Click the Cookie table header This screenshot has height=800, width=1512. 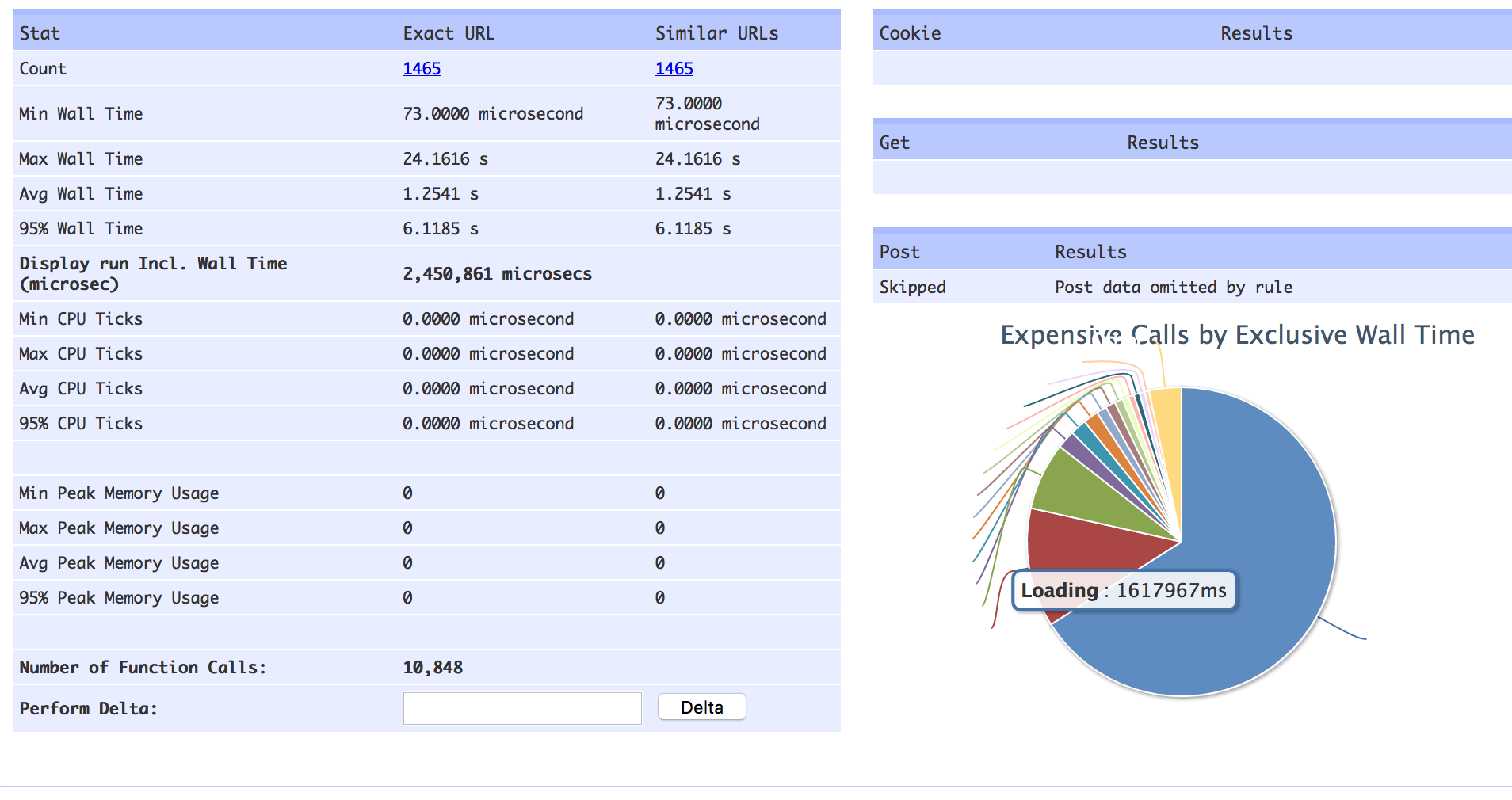910,33
